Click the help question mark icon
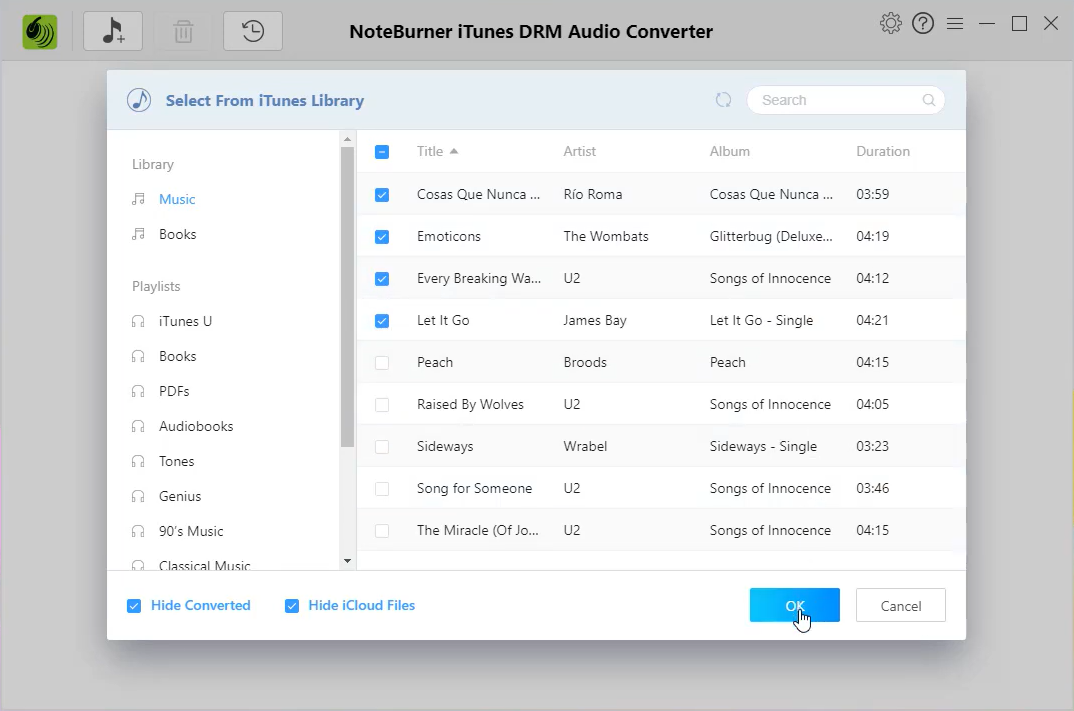 (923, 23)
